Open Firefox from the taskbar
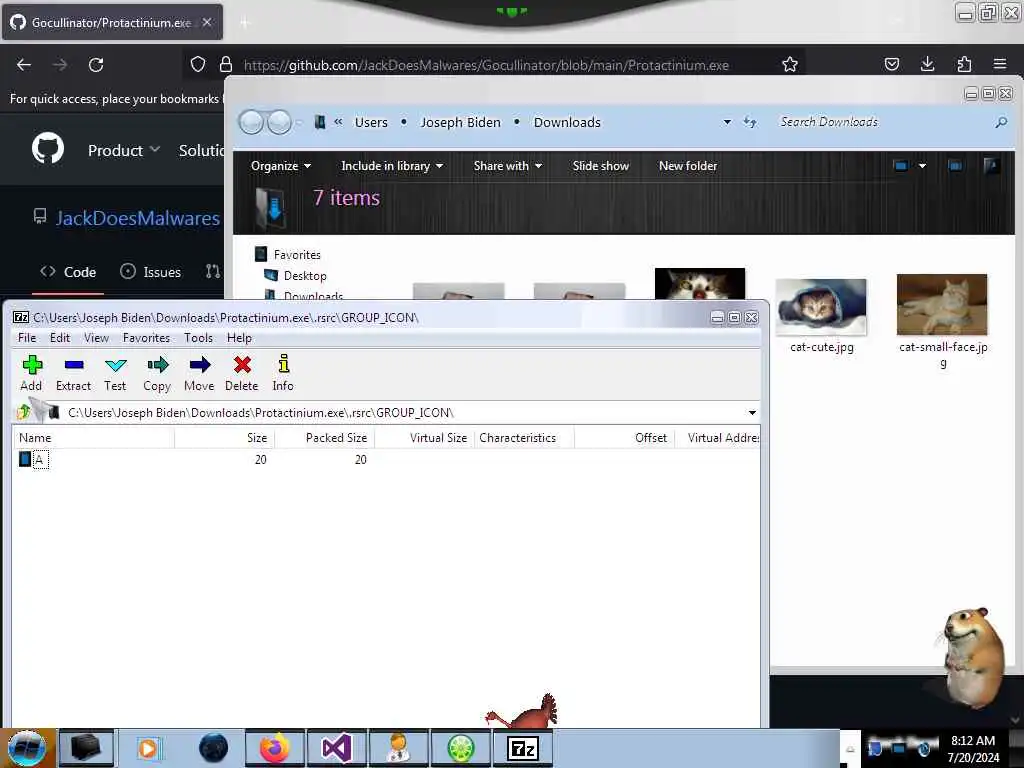1024x768 pixels. 274,748
